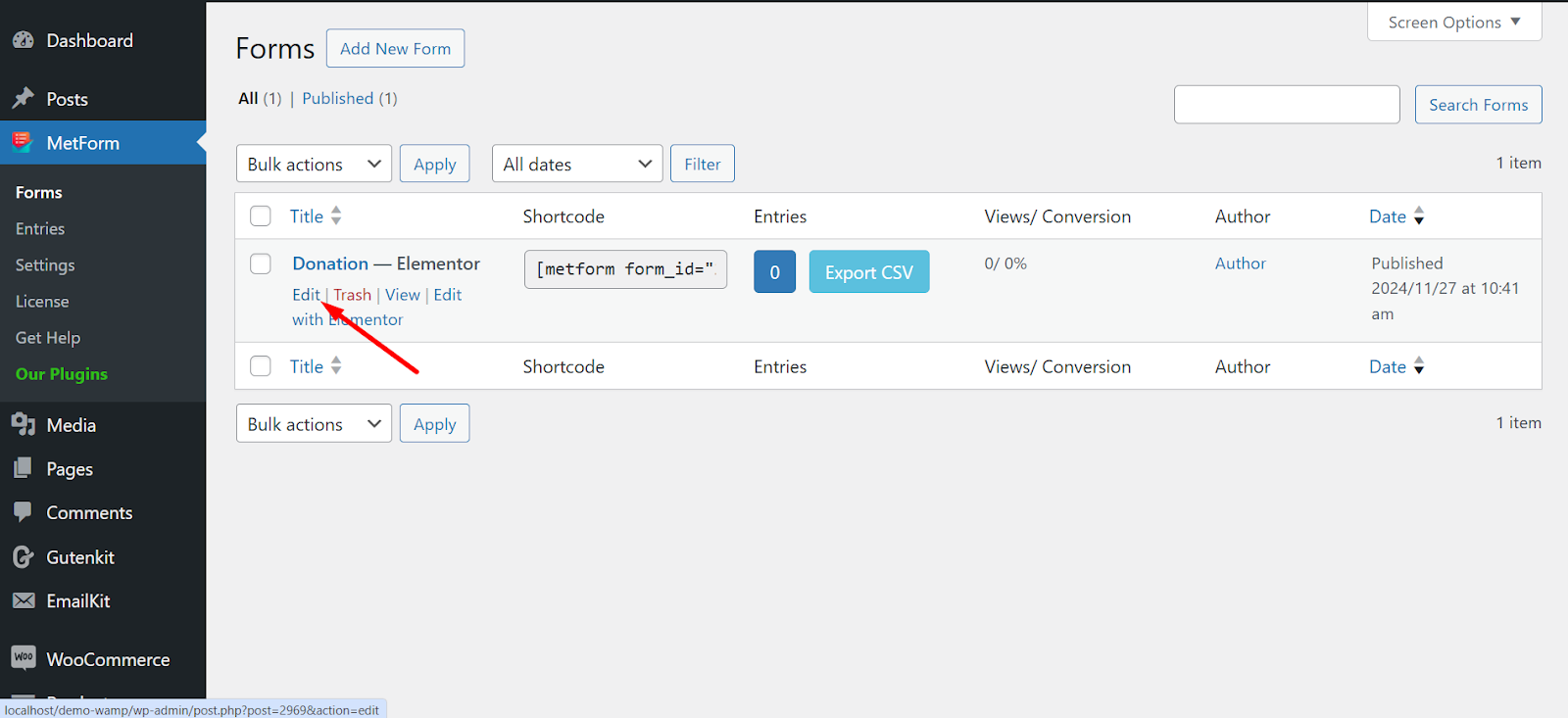Open the Donation form title link
The width and height of the screenshot is (1568, 718).
pos(330,263)
